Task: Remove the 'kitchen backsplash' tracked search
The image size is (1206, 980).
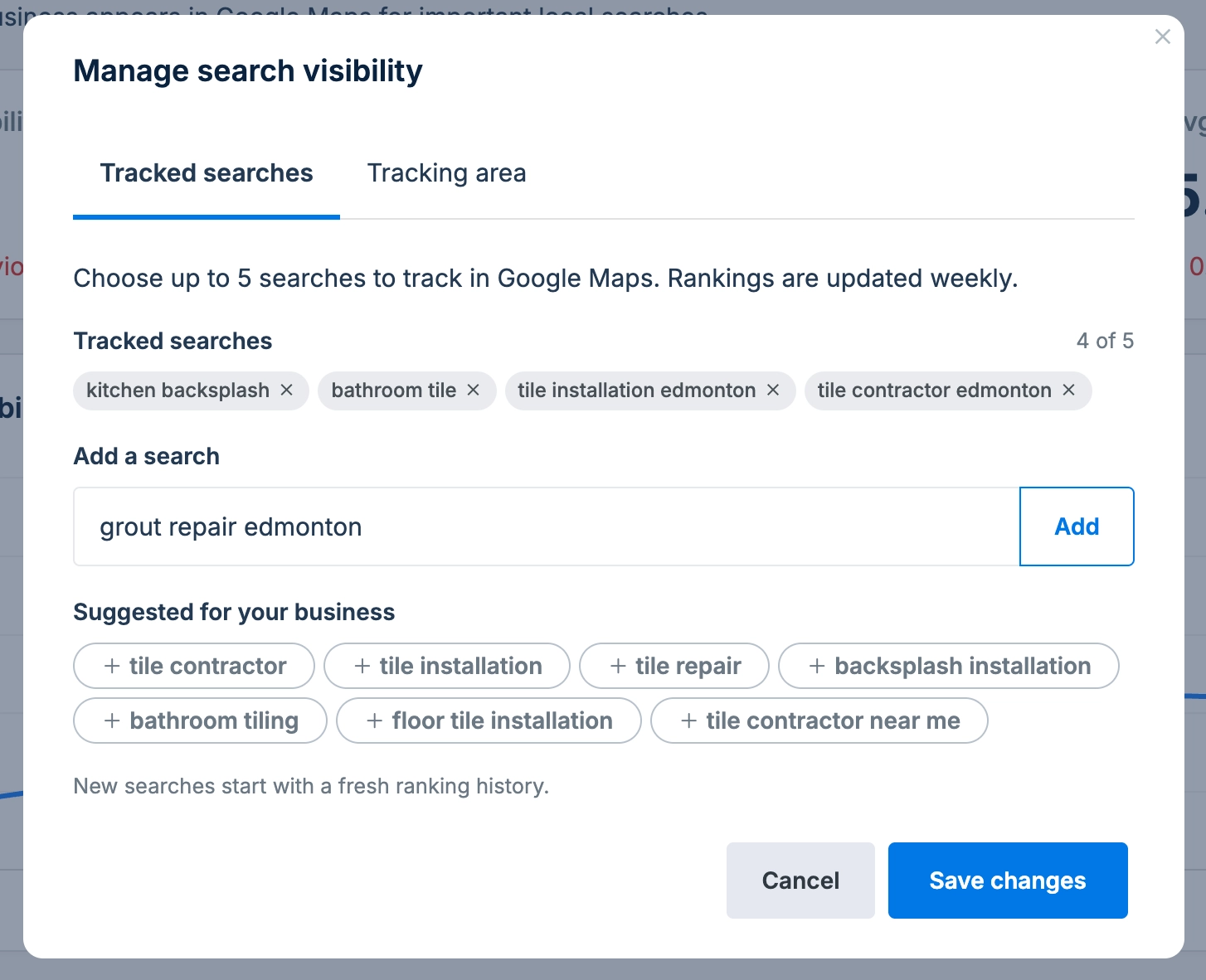Action: [x=286, y=391]
